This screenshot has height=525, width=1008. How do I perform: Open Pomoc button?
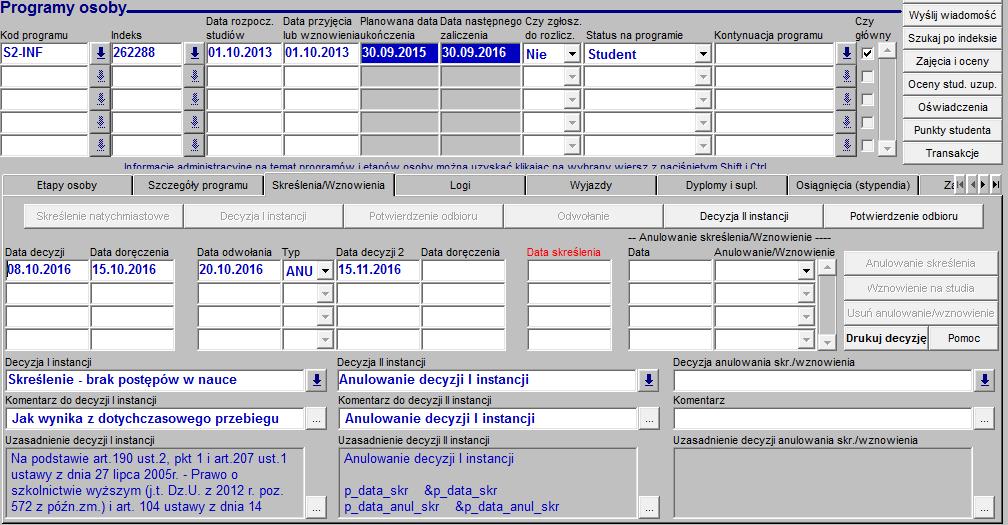964,338
